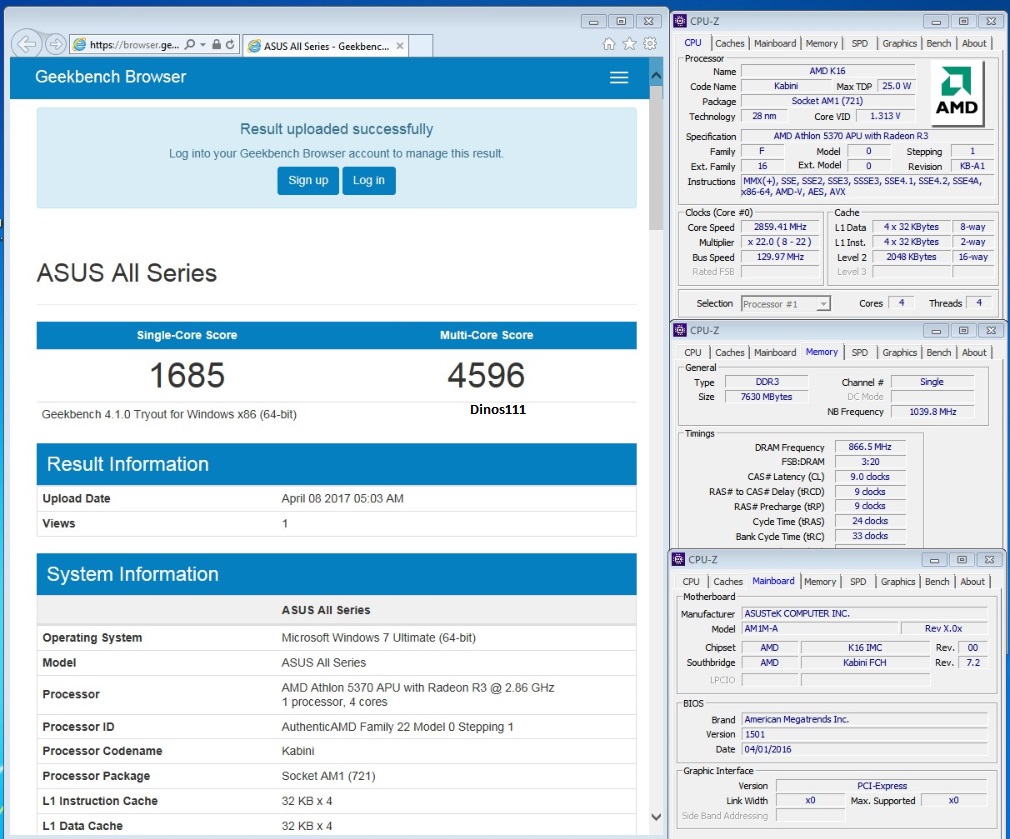Click Operating System Windows 7 Ultimate value
This screenshot has height=839, width=1010.
(378, 637)
